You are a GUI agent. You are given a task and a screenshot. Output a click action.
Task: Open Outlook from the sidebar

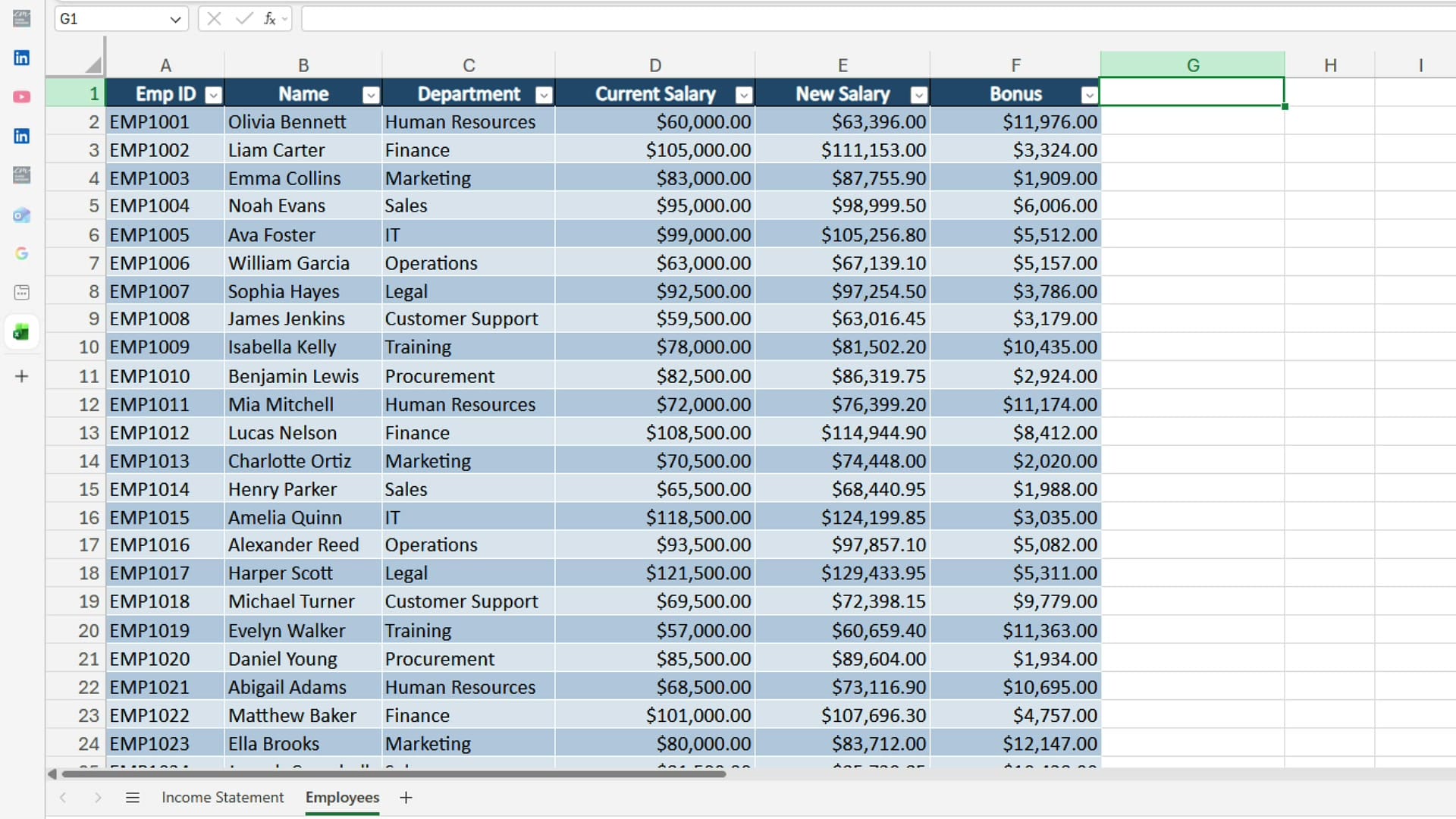click(22, 215)
